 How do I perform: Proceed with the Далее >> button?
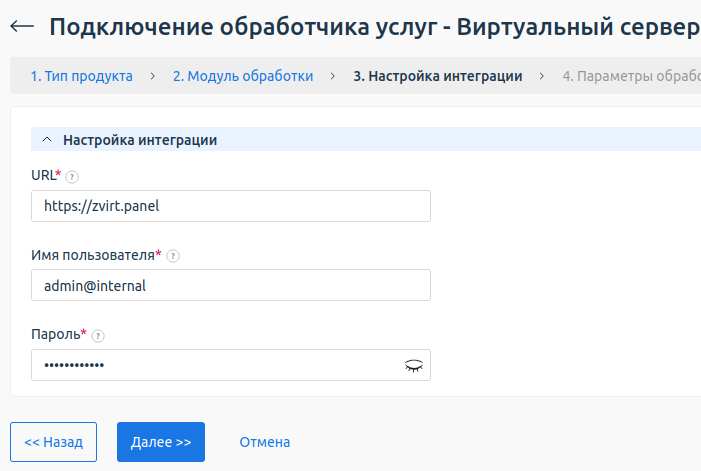(161, 441)
